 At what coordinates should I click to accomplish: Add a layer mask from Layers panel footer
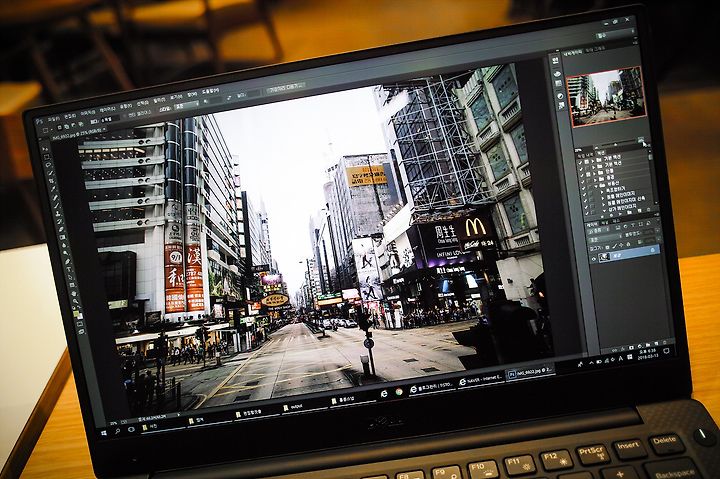[631, 347]
